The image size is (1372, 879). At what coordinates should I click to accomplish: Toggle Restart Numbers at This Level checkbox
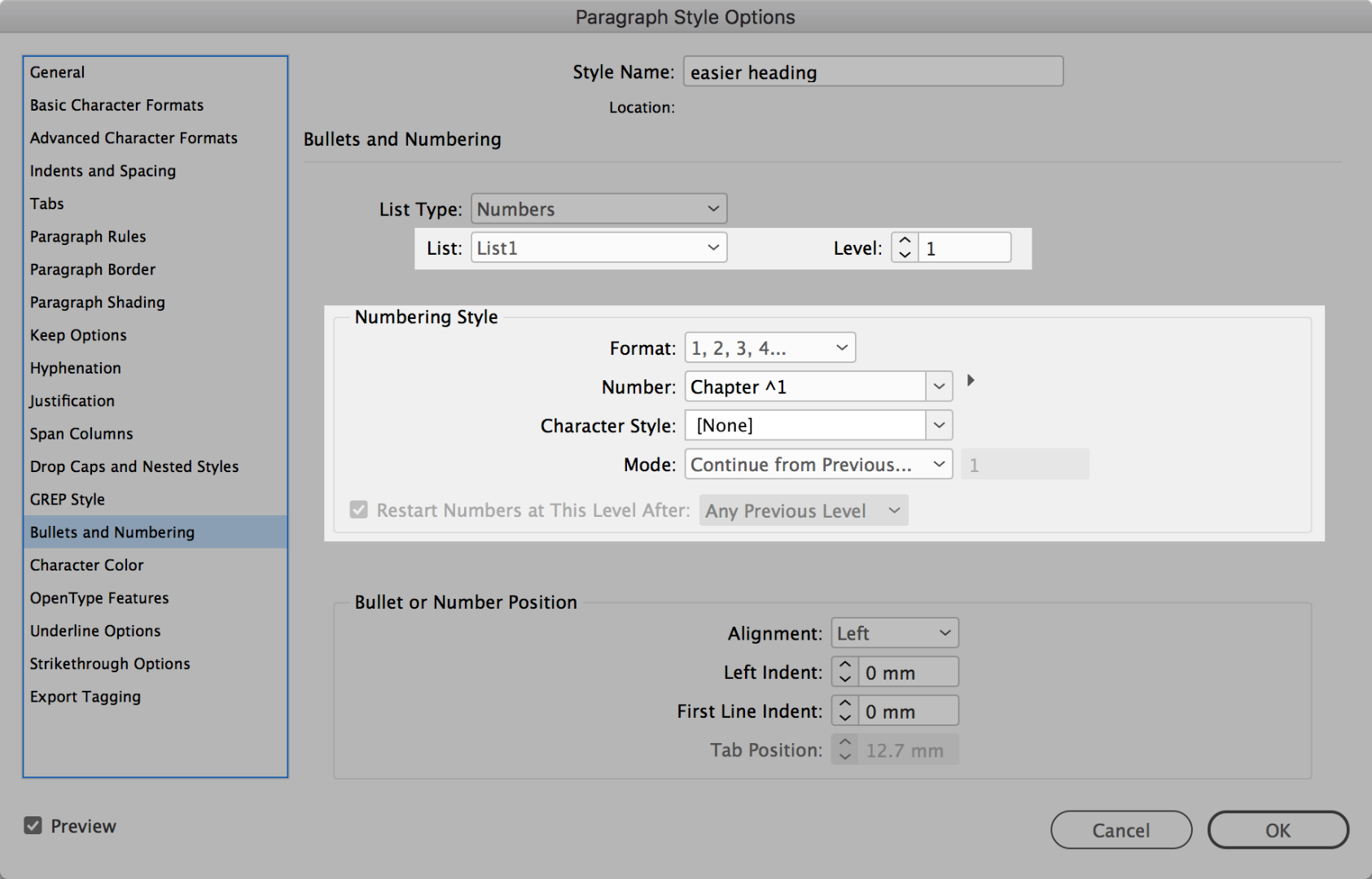pyautogui.click(x=358, y=510)
